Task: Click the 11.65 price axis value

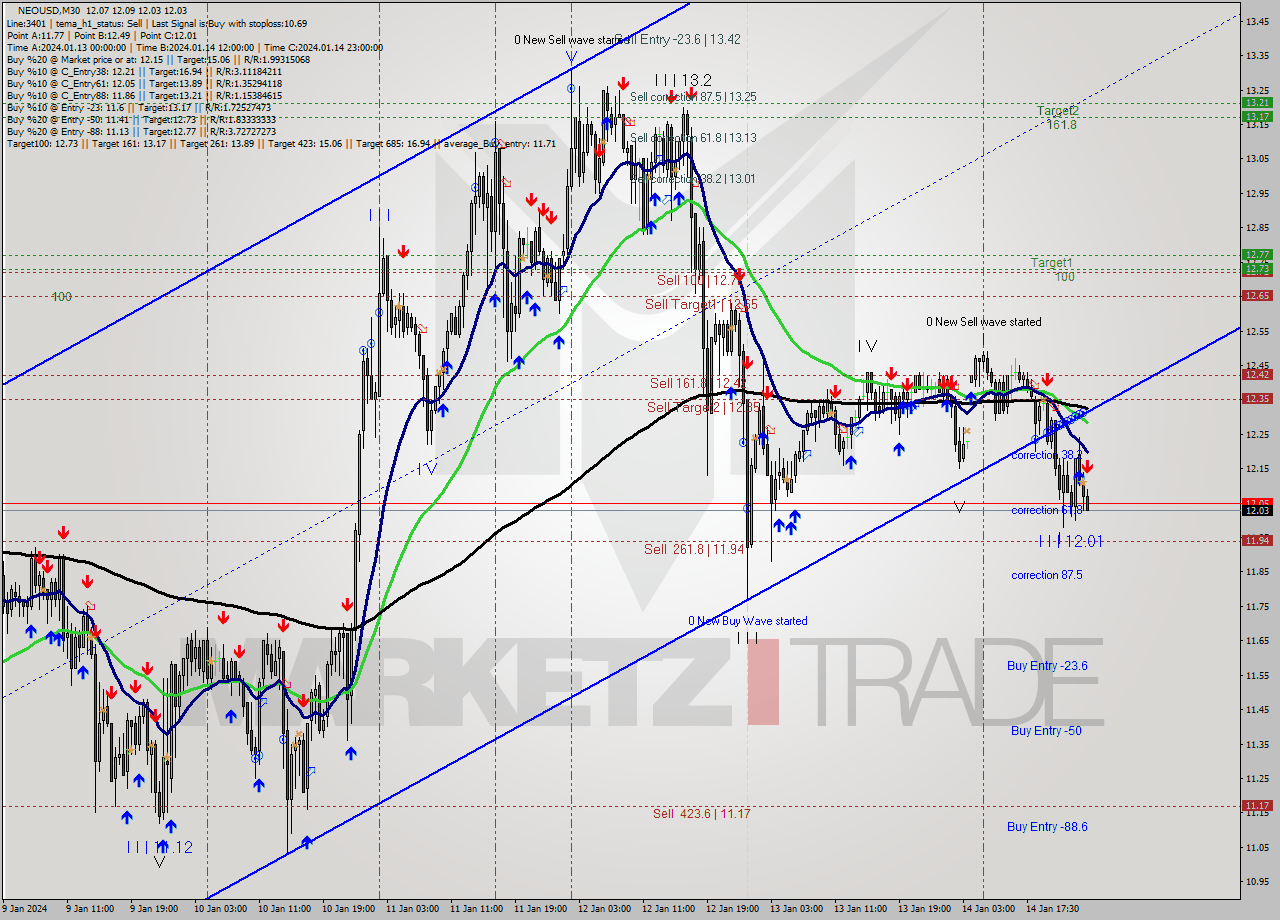Action: point(1258,641)
